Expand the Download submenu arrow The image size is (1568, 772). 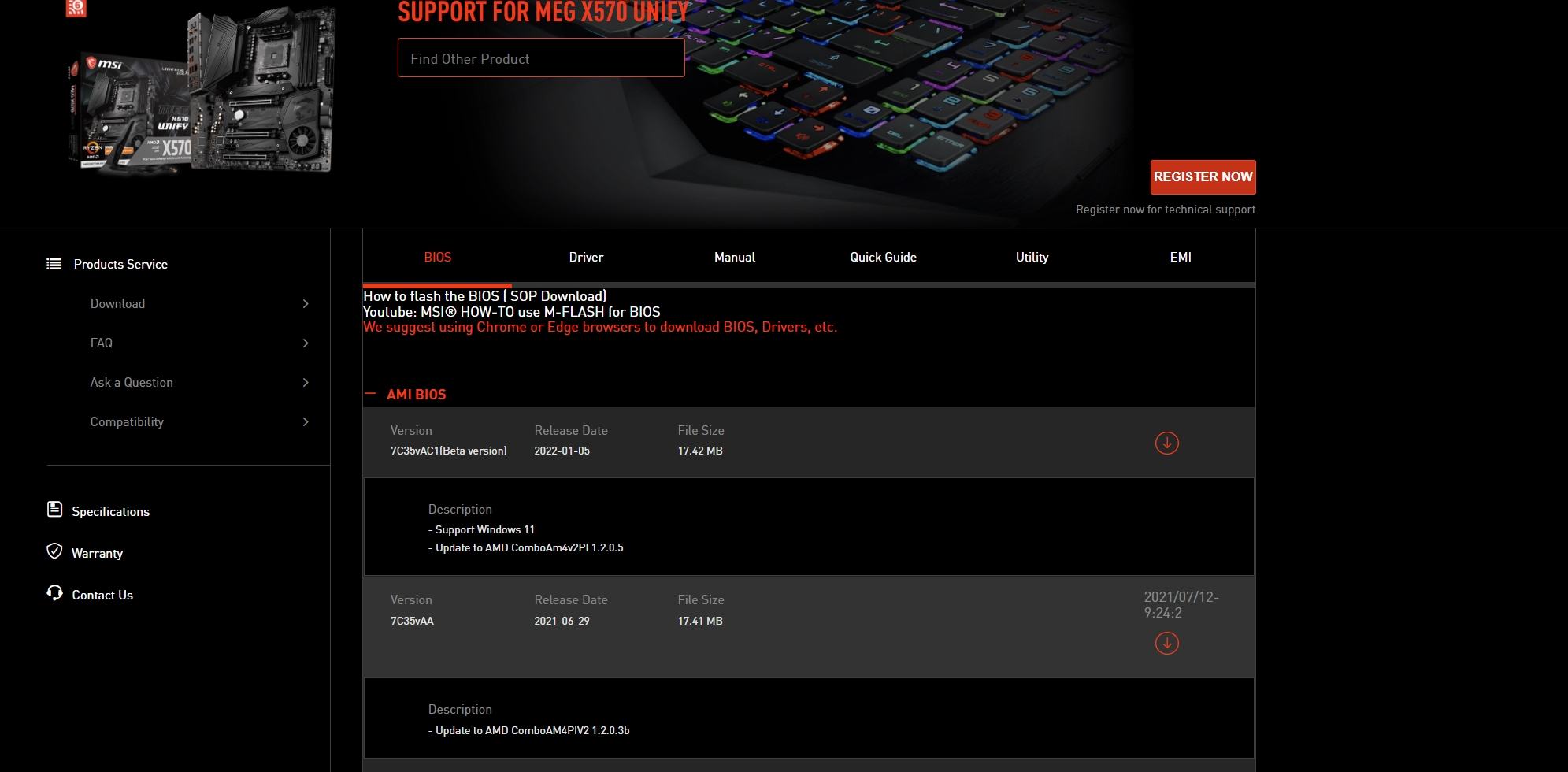(306, 304)
